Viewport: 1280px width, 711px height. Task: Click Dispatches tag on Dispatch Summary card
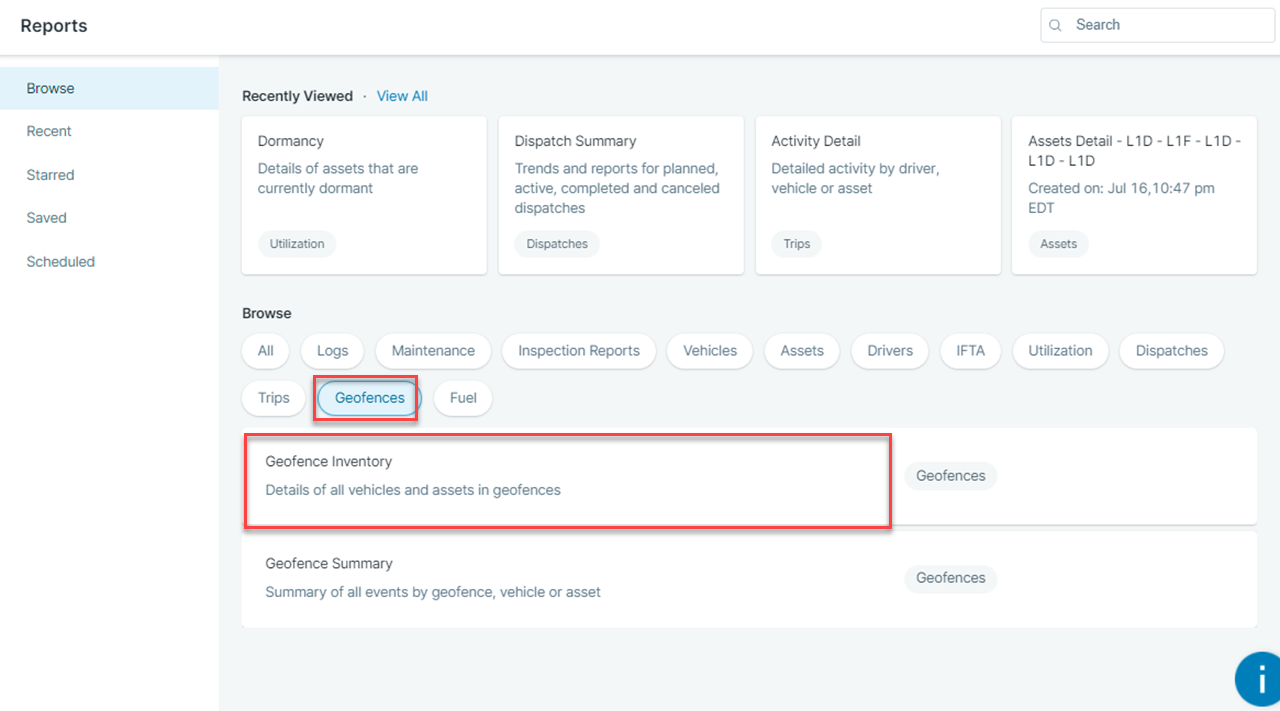[557, 244]
